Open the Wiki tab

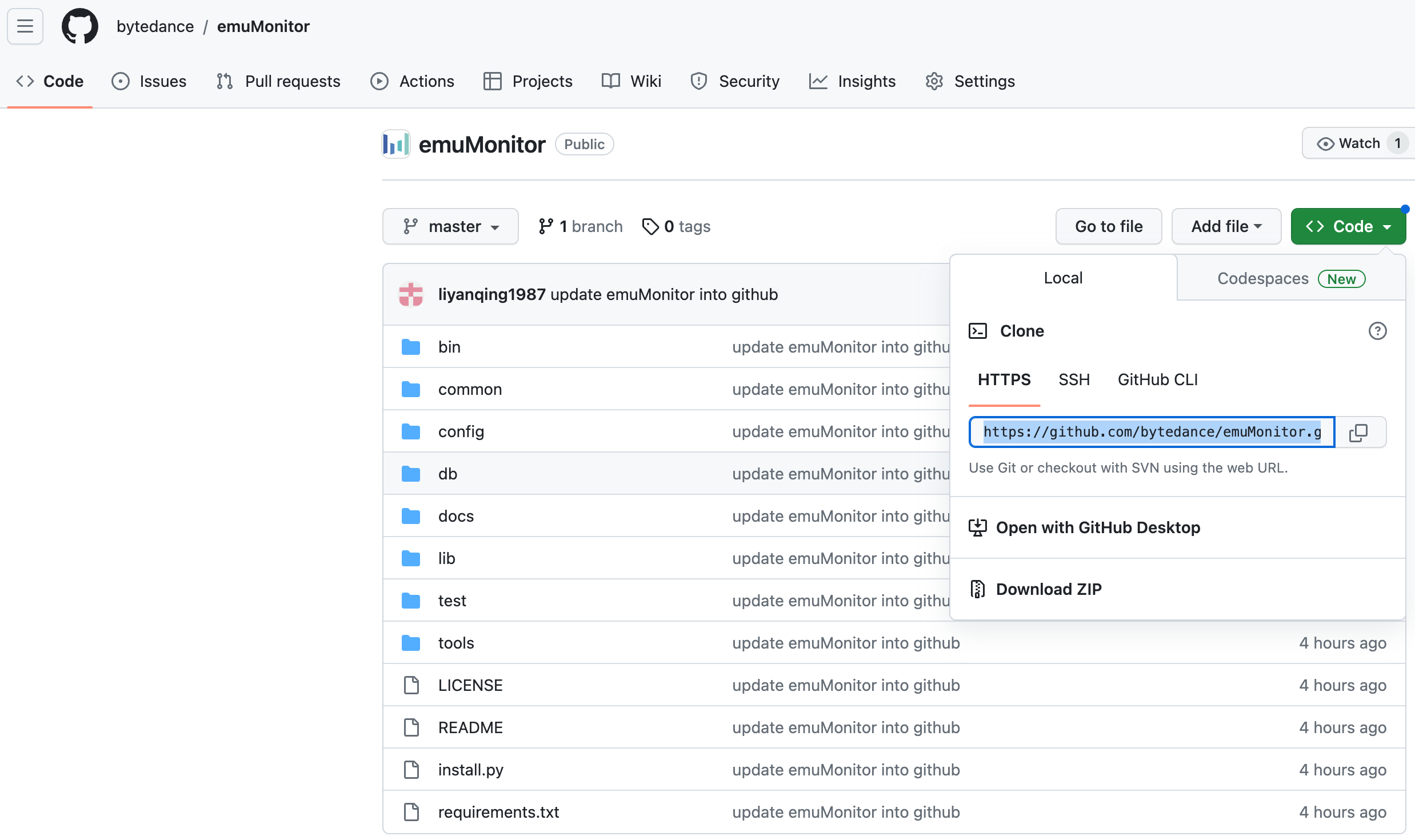[632, 81]
